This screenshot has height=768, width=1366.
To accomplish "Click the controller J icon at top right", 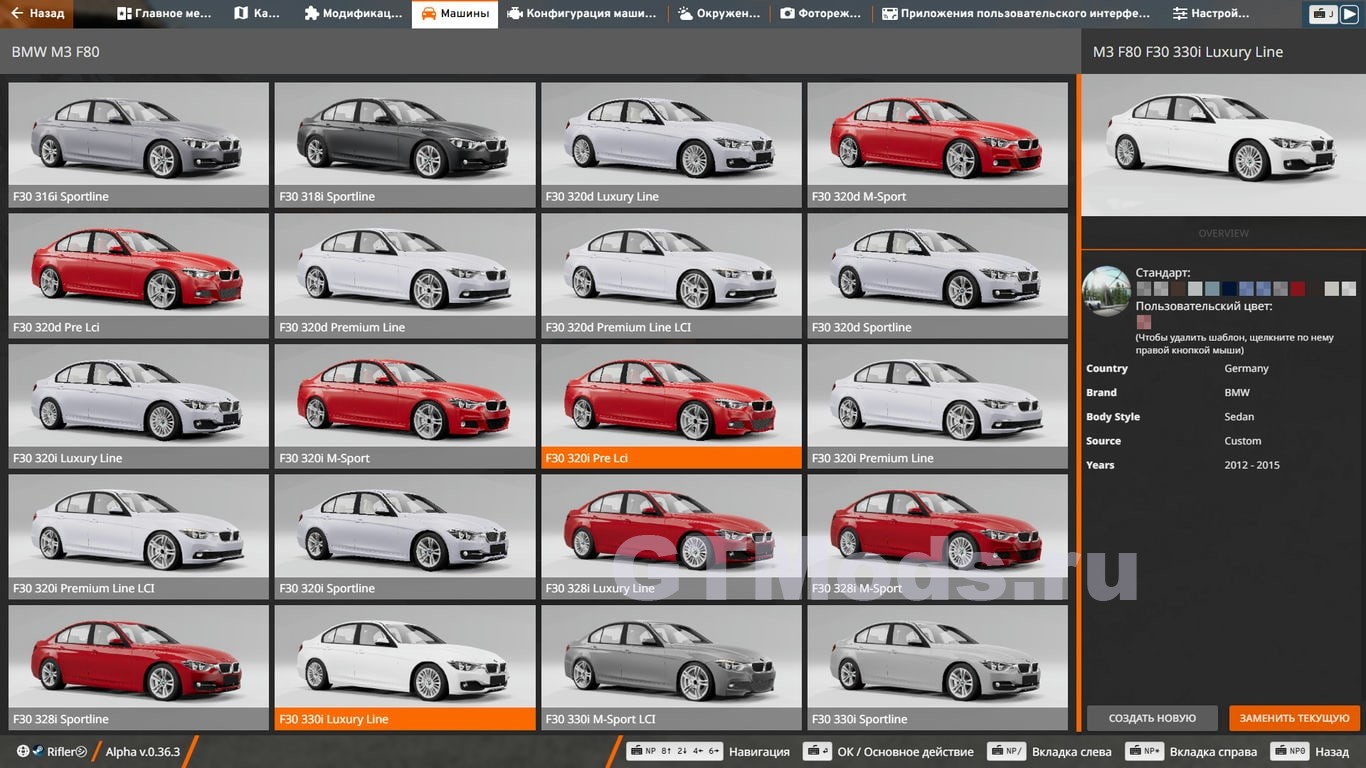I will pyautogui.click(x=1324, y=14).
